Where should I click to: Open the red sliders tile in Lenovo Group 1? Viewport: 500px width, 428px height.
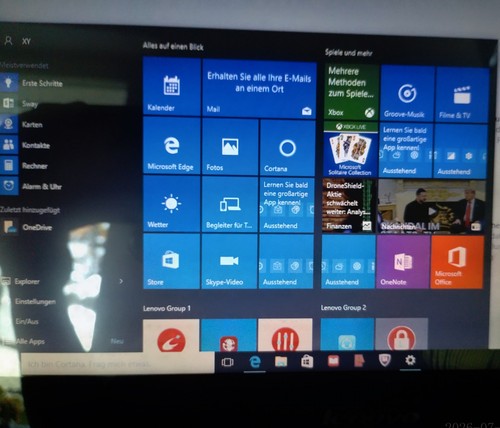(285, 335)
